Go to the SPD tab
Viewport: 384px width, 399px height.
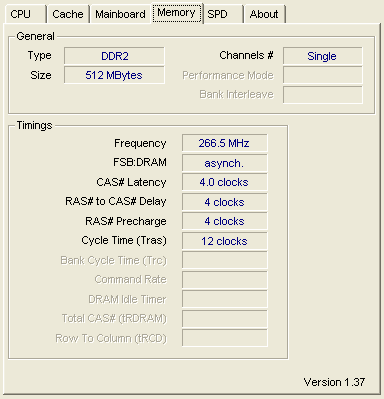223,14
